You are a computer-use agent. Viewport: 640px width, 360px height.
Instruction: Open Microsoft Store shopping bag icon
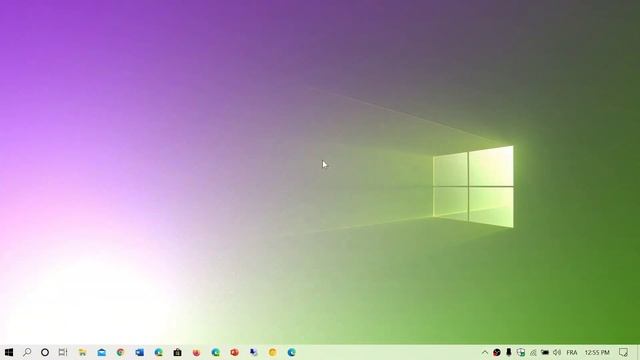click(x=178, y=352)
